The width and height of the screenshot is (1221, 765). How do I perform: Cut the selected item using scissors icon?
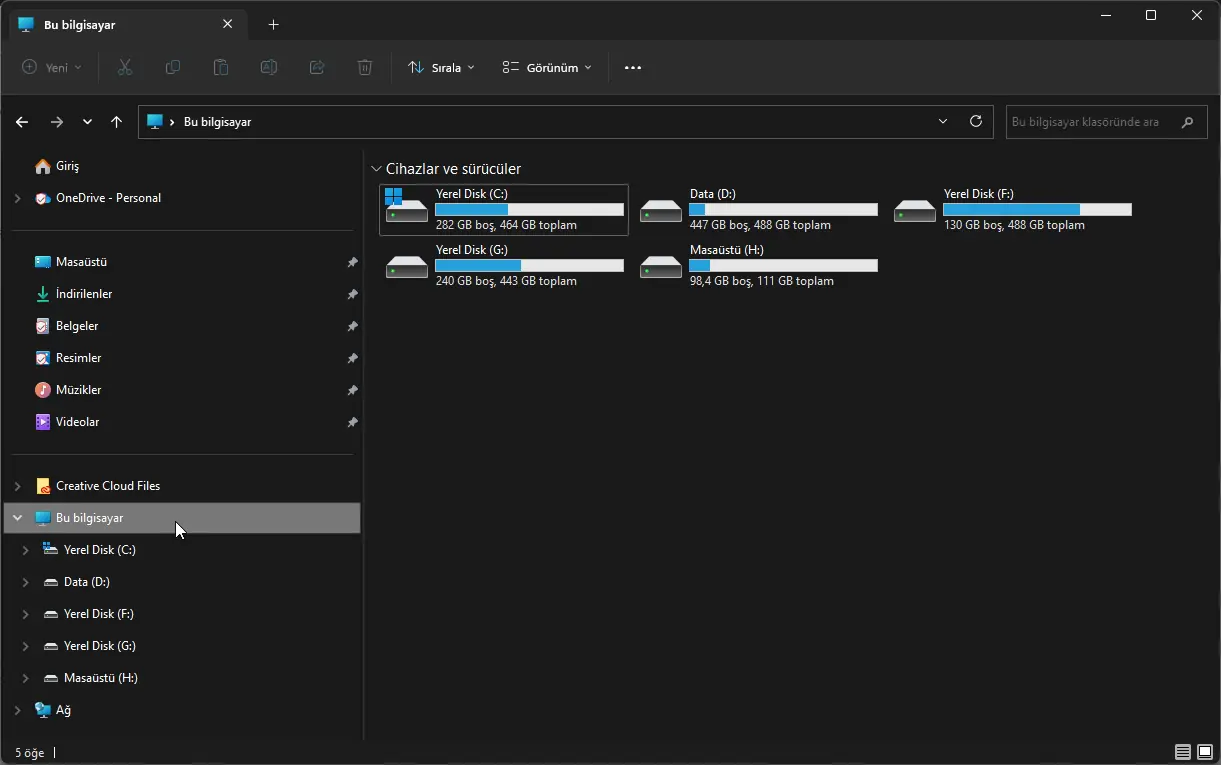click(x=124, y=67)
